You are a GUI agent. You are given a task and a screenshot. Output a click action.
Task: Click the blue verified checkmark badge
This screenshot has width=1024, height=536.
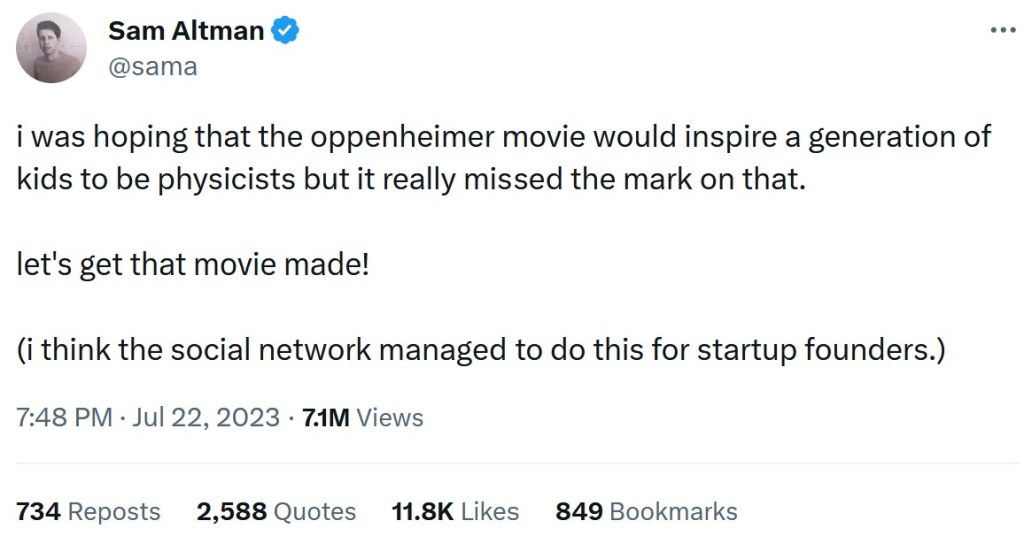(x=286, y=31)
